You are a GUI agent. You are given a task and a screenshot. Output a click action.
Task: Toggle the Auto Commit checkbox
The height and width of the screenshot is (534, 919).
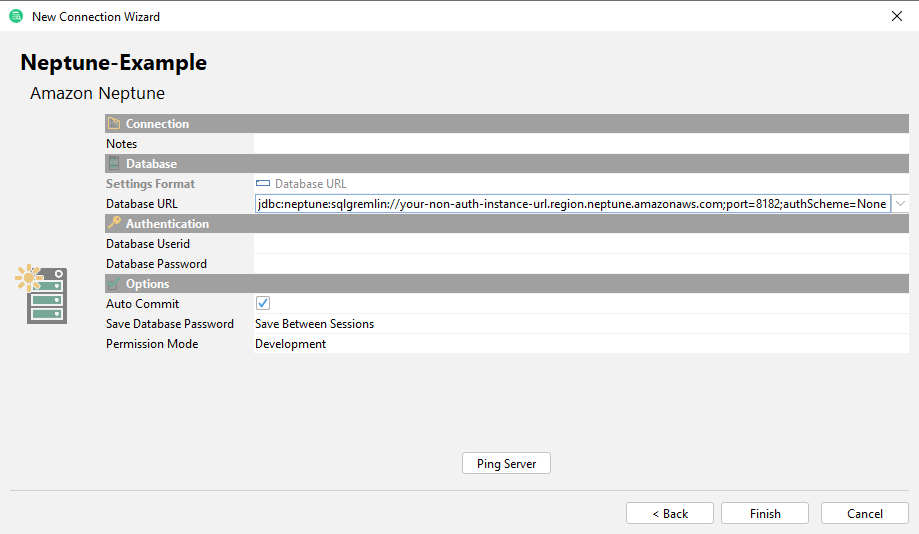[263, 303]
